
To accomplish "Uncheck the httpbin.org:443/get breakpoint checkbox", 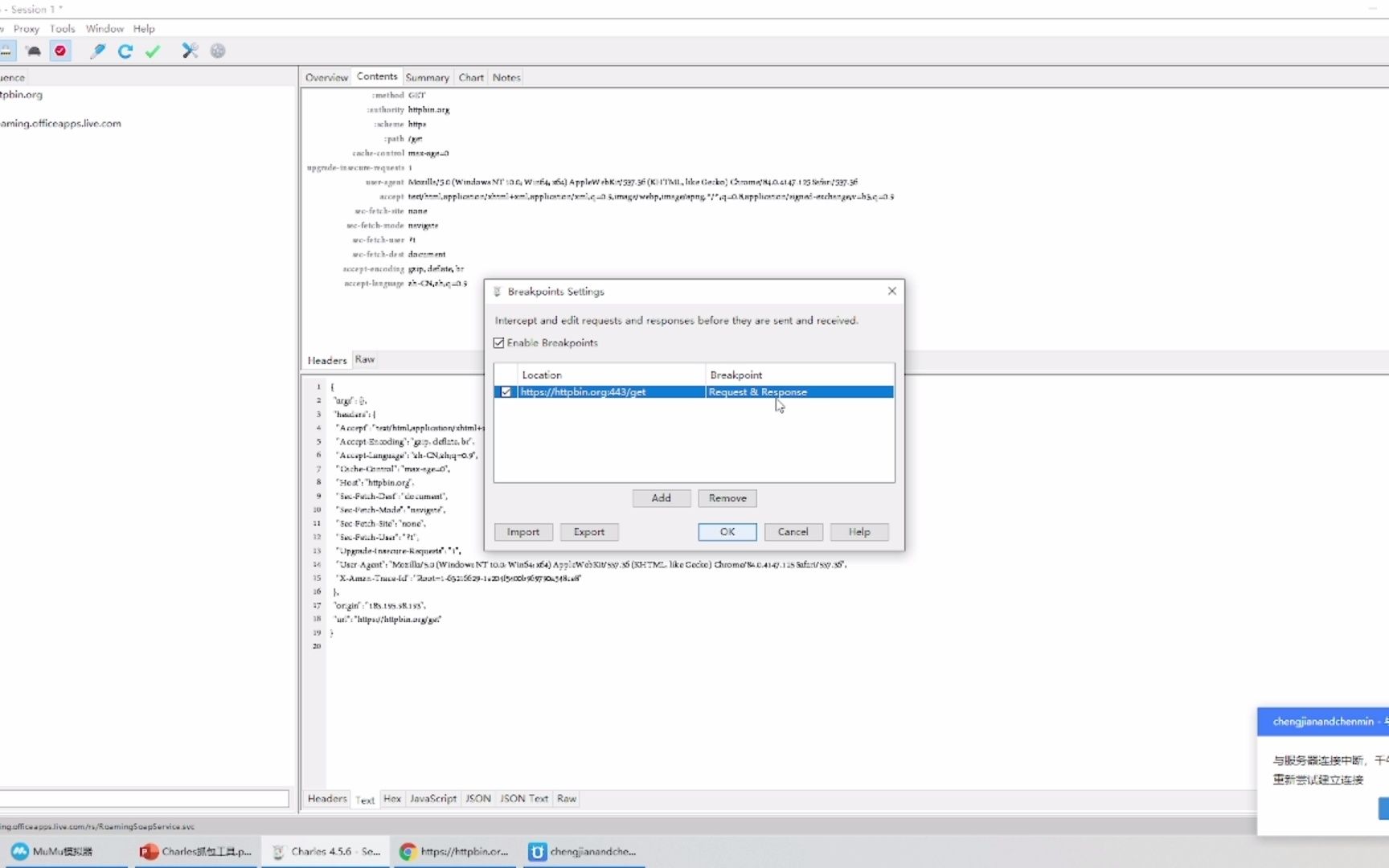I will coord(506,392).
